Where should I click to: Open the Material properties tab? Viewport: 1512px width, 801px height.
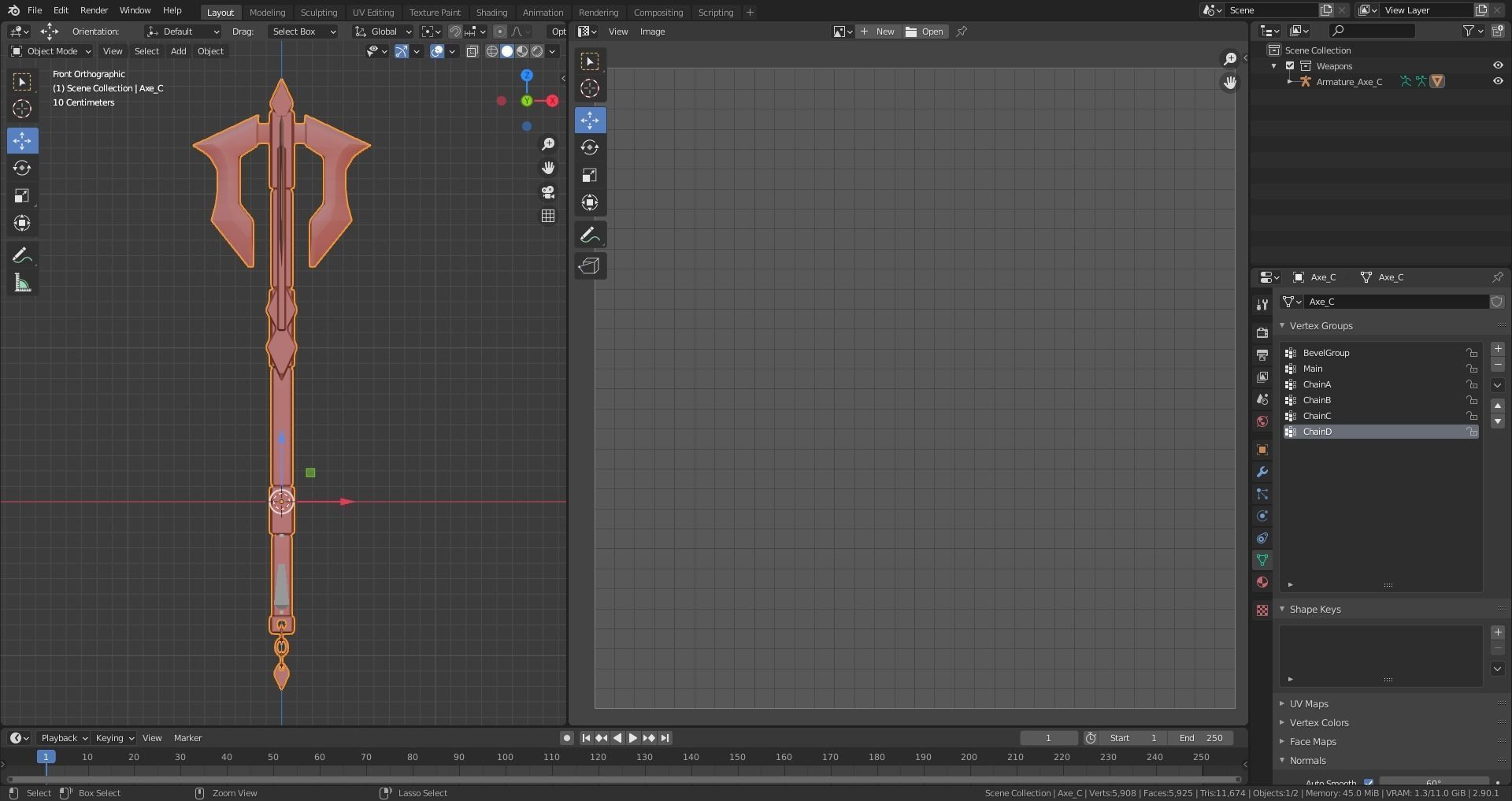[1262, 582]
